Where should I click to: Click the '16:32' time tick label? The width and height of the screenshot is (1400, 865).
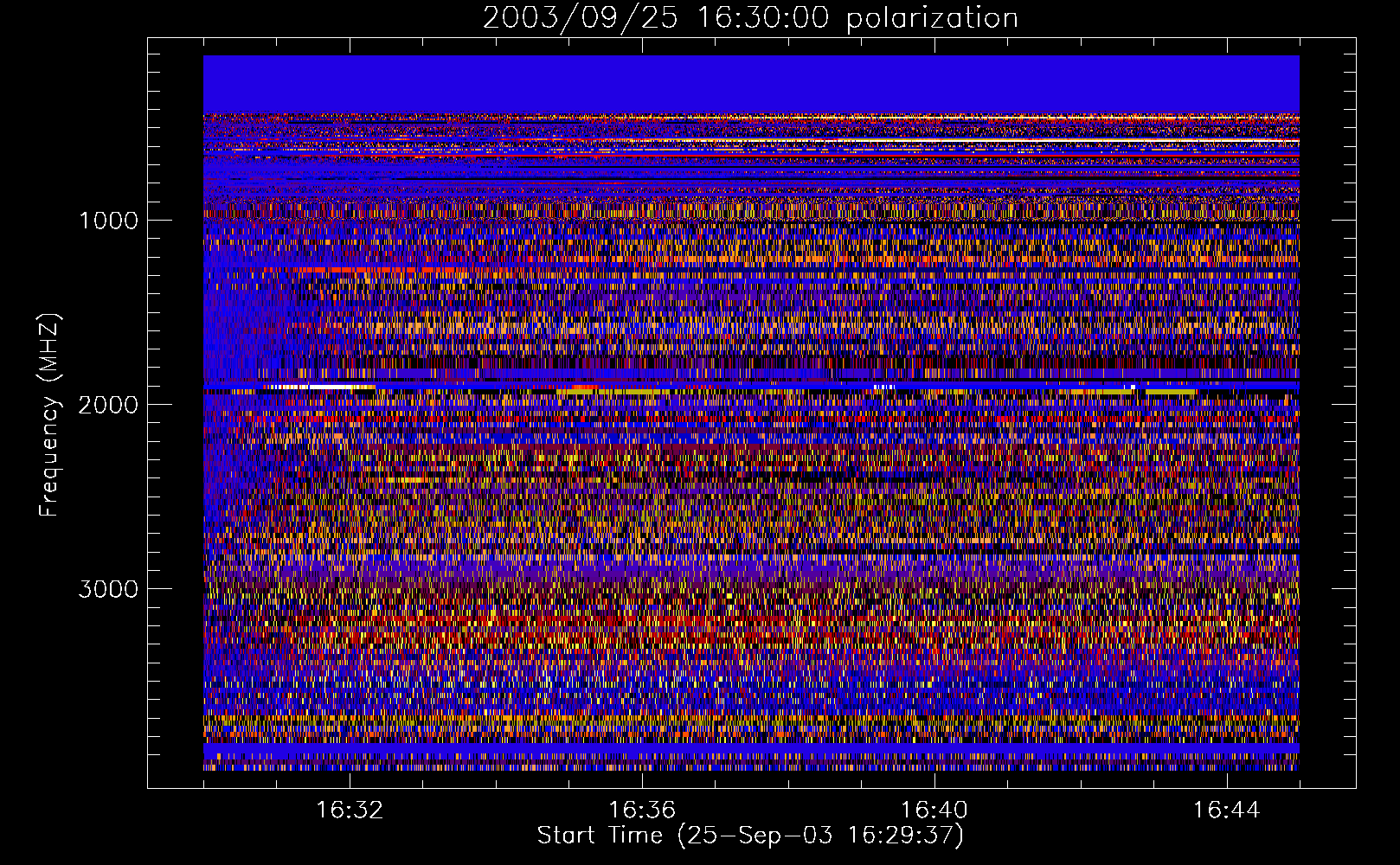(350, 811)
